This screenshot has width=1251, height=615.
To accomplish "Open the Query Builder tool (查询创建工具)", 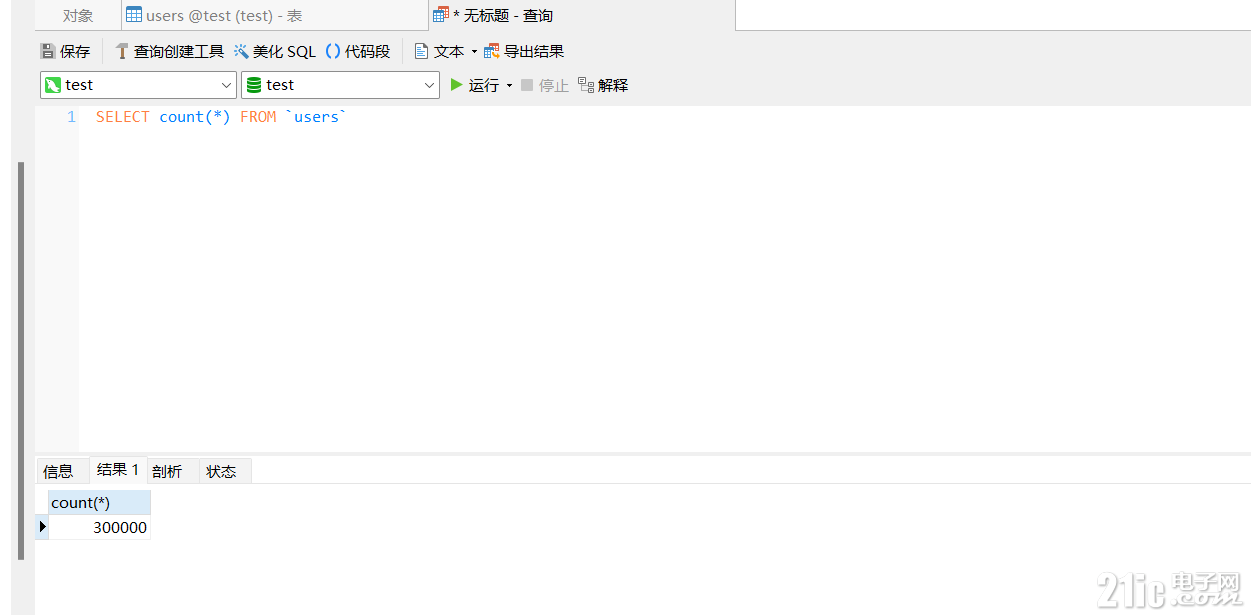I will coord(169,51).
